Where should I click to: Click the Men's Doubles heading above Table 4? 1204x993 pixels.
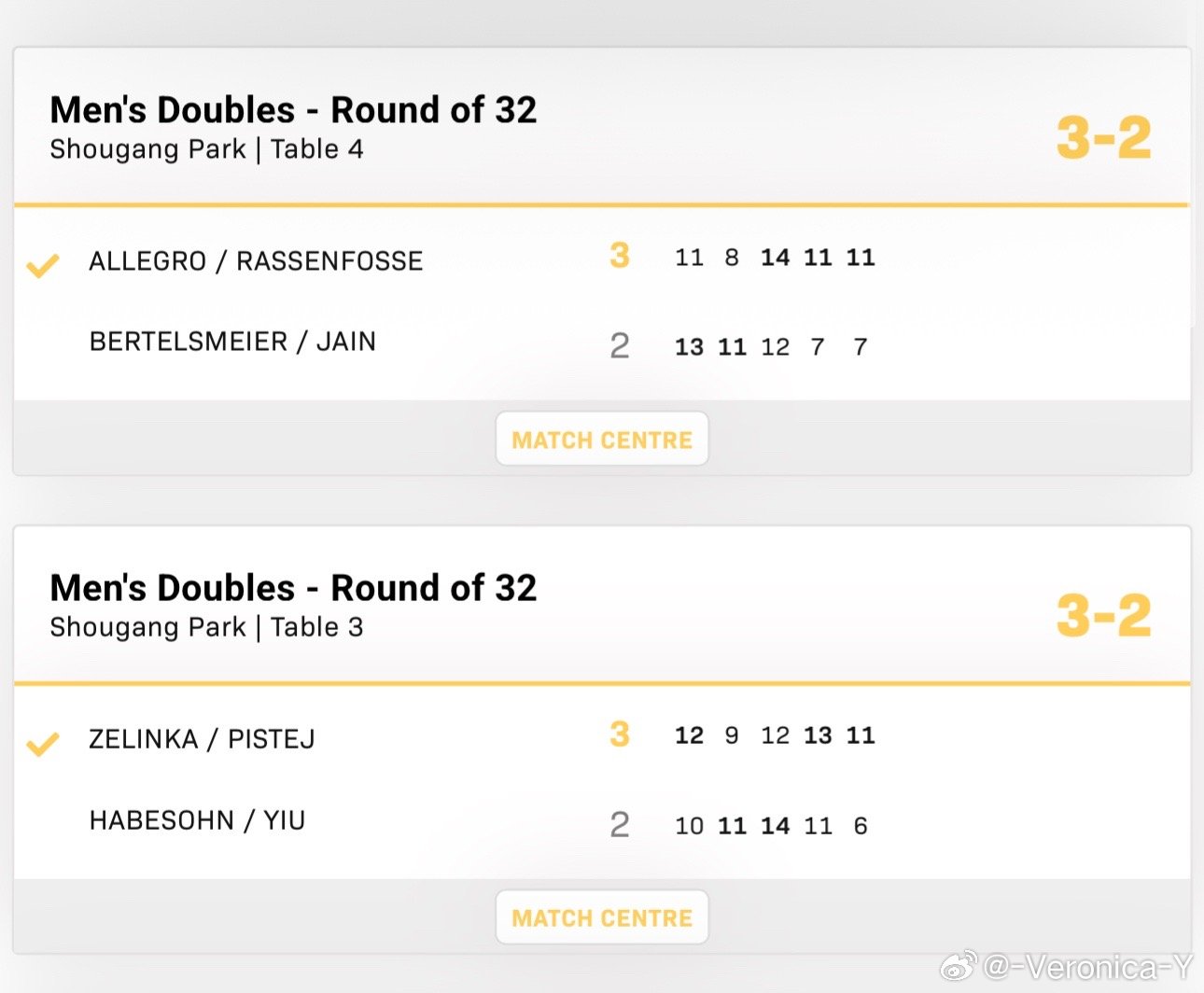[x=293, y=110]
